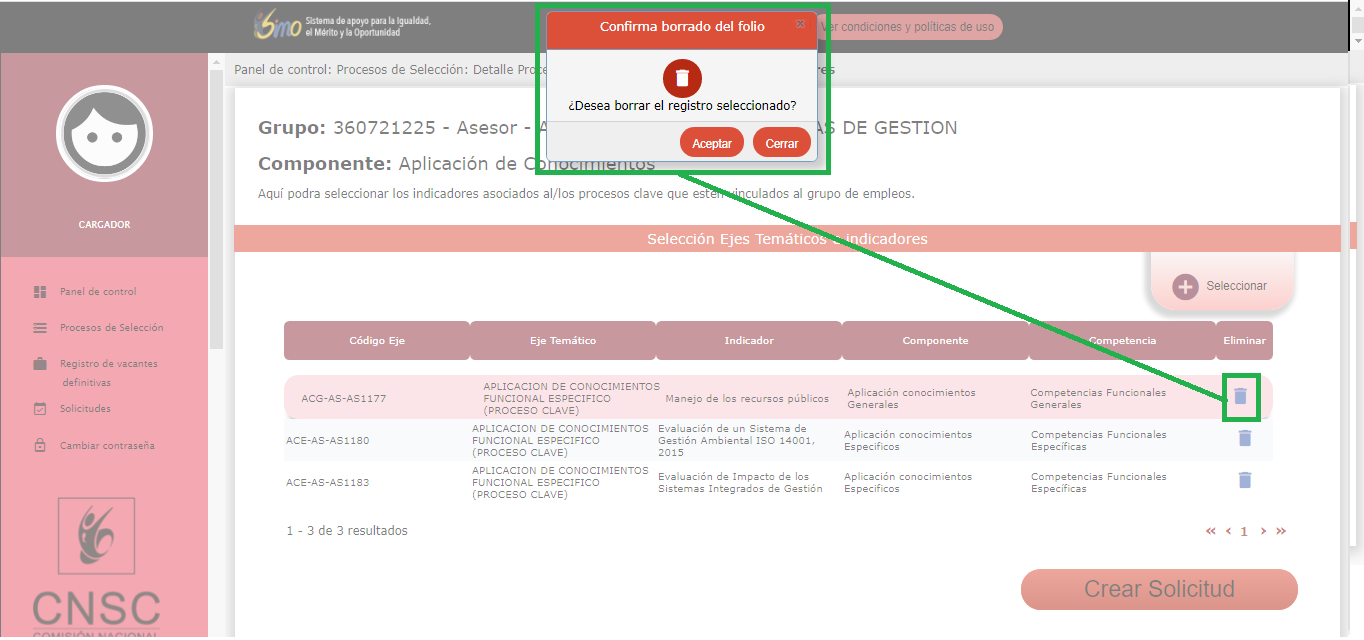Click trash icon for ACE-AS-AS1183 row
This screenshot has width=1364, height=640.
pyautogui.click(x=1244, y=480)
